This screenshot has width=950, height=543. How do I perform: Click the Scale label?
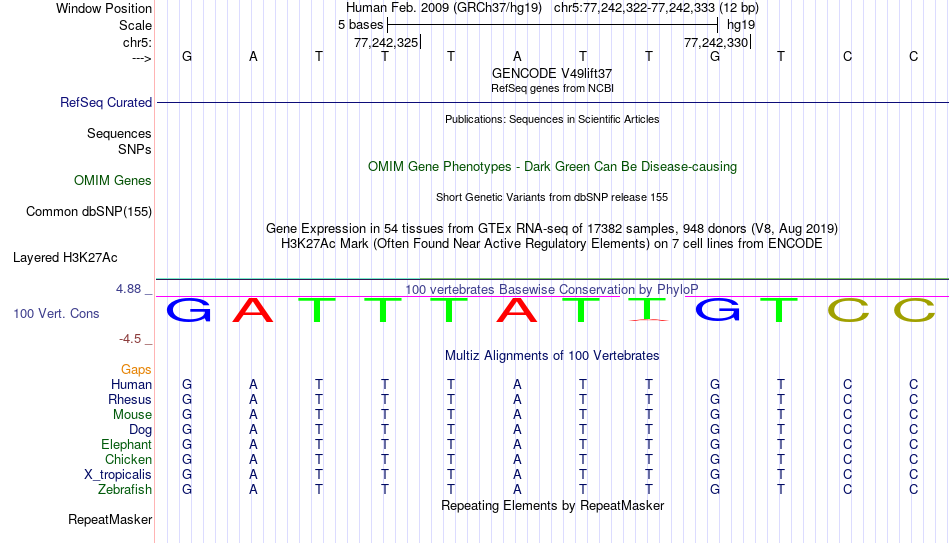click(x=135, y=25)
